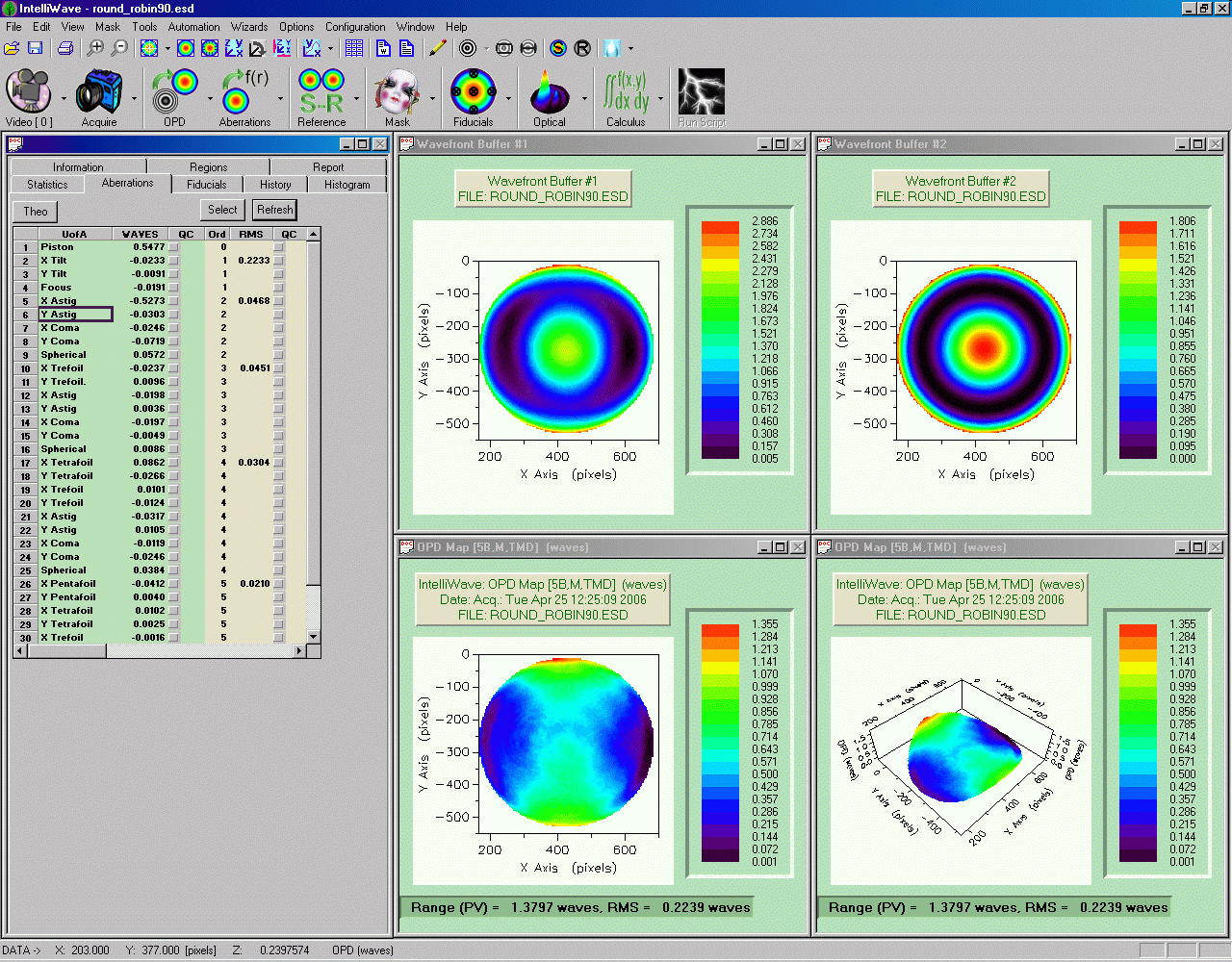Open the OPD tool
Viewport: 1232px width, 962px height.
pyautogui.click(x=174, y=94)
